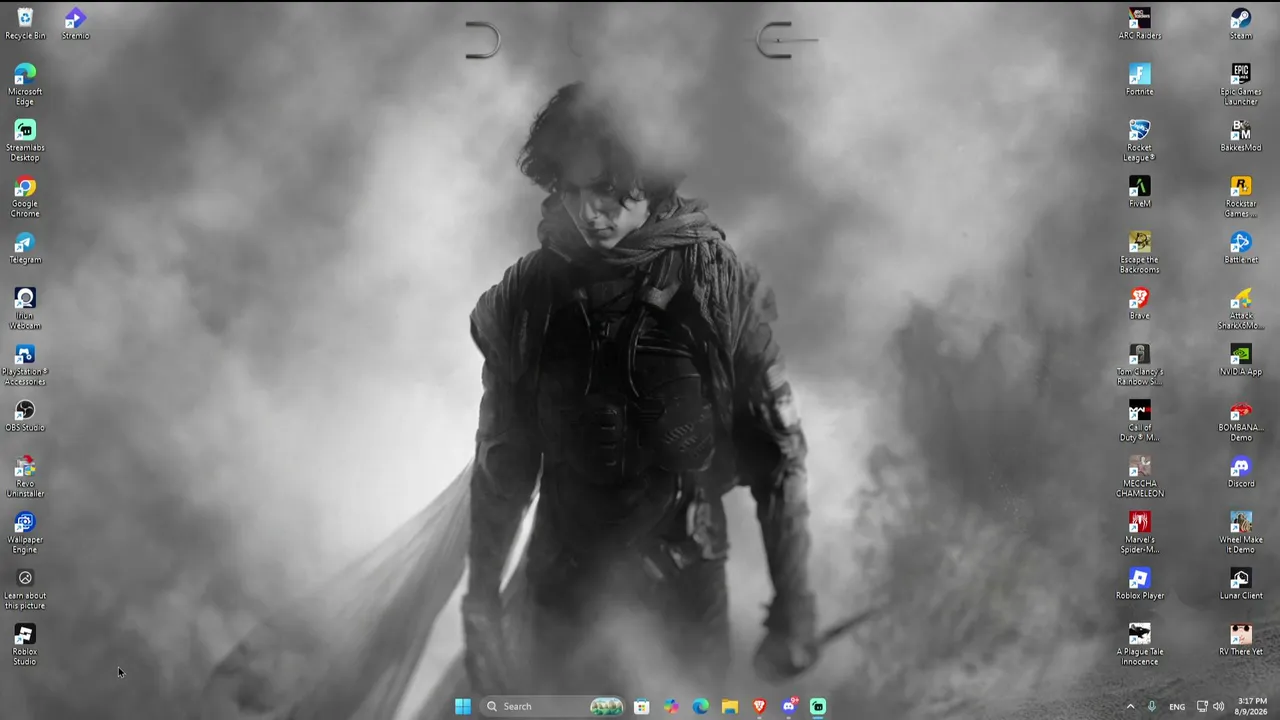Select the BOMBANA Demo desktop shortcut
This screenshot has height=720, width=1280.
[1241, 421]
